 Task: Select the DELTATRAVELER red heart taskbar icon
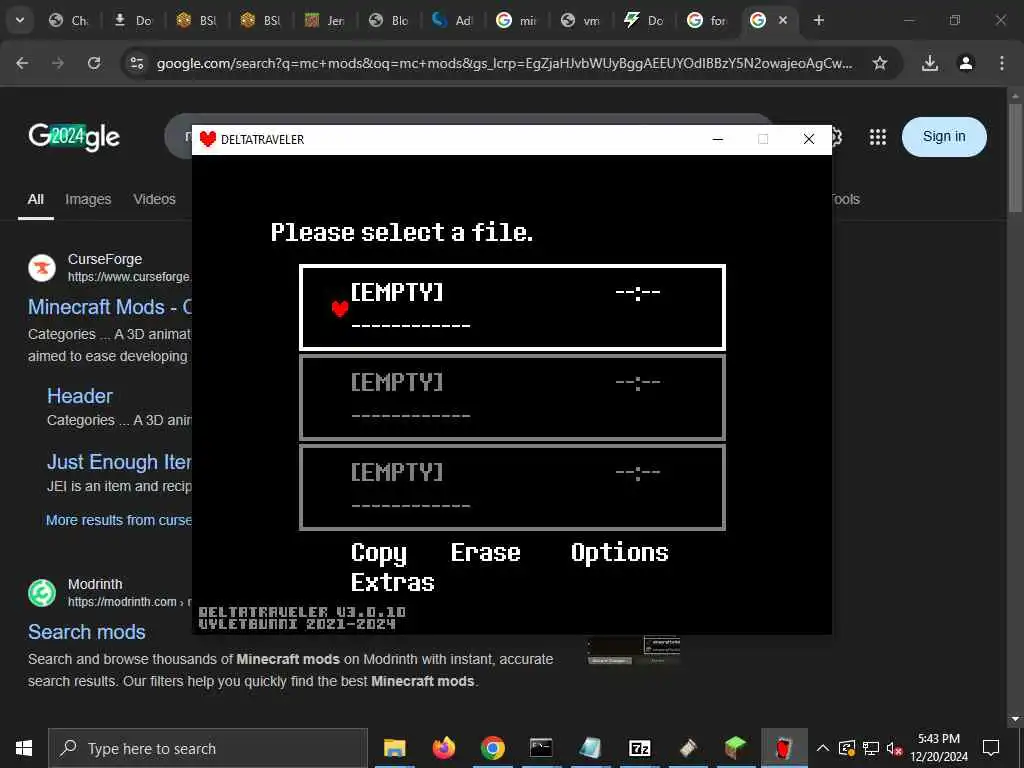pyautogui.click(x=784, y=748)
